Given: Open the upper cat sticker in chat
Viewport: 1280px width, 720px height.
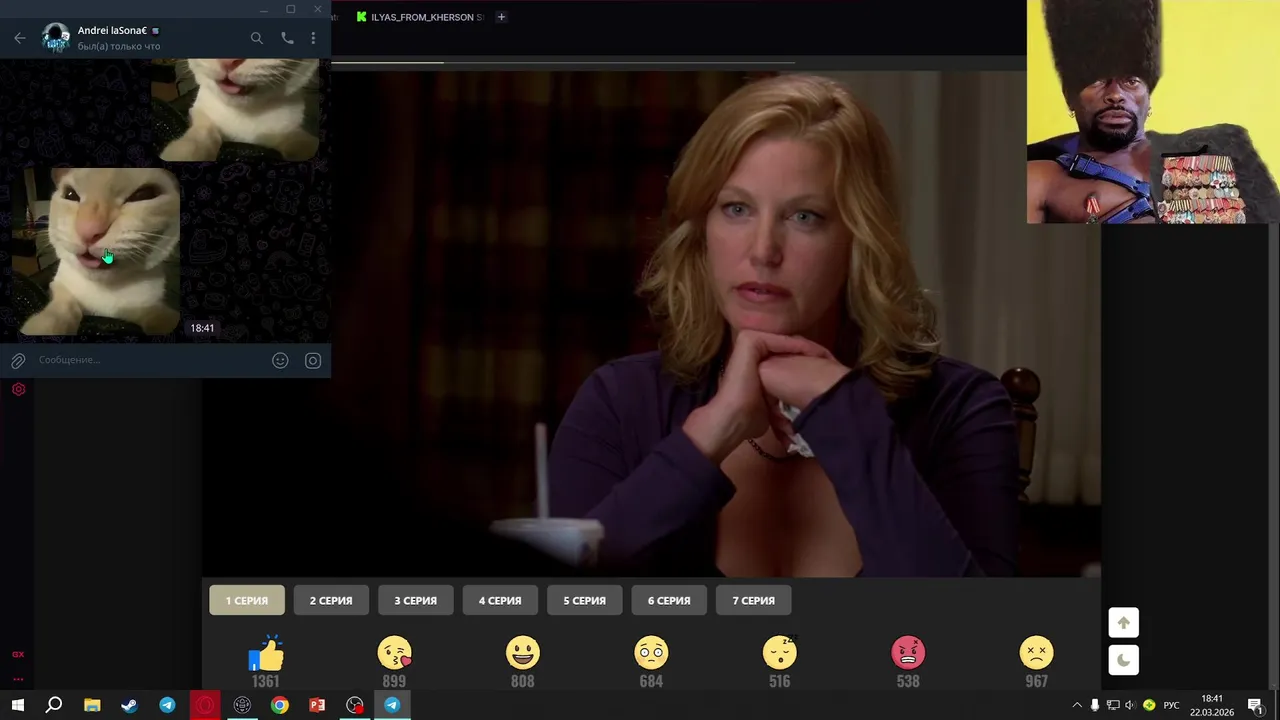Looking at the screenshot, I should 235,109.
